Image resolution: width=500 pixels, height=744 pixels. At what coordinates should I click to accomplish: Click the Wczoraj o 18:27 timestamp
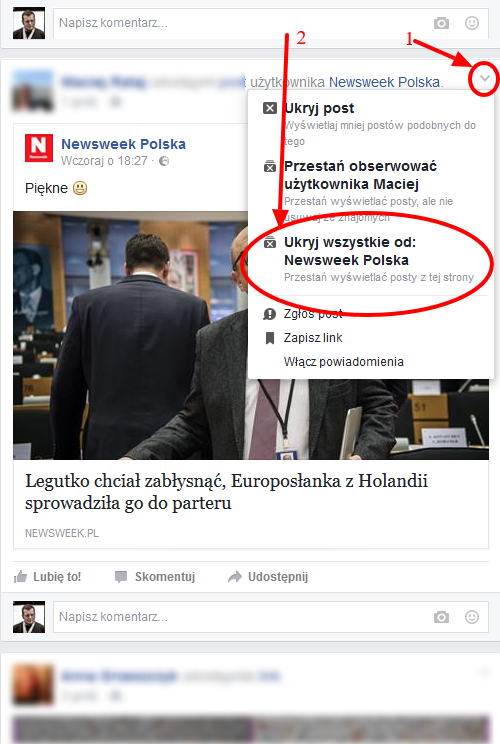(104, 161)
